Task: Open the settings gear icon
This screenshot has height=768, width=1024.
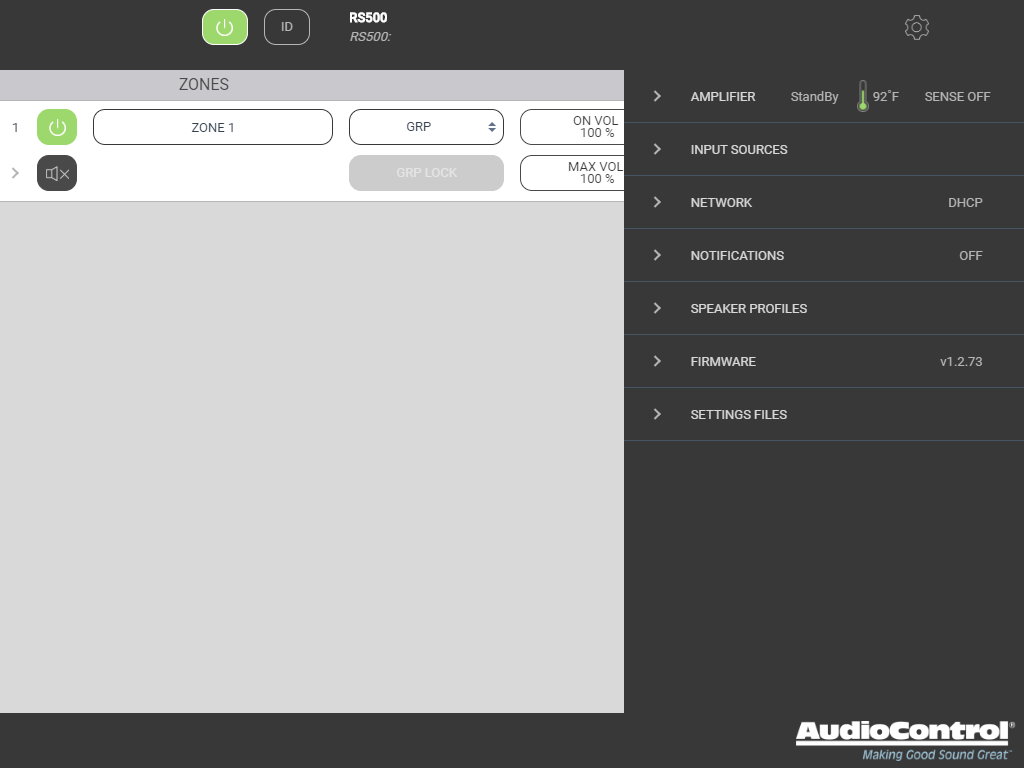Action: pyautogui.click(x=916, y=27)
